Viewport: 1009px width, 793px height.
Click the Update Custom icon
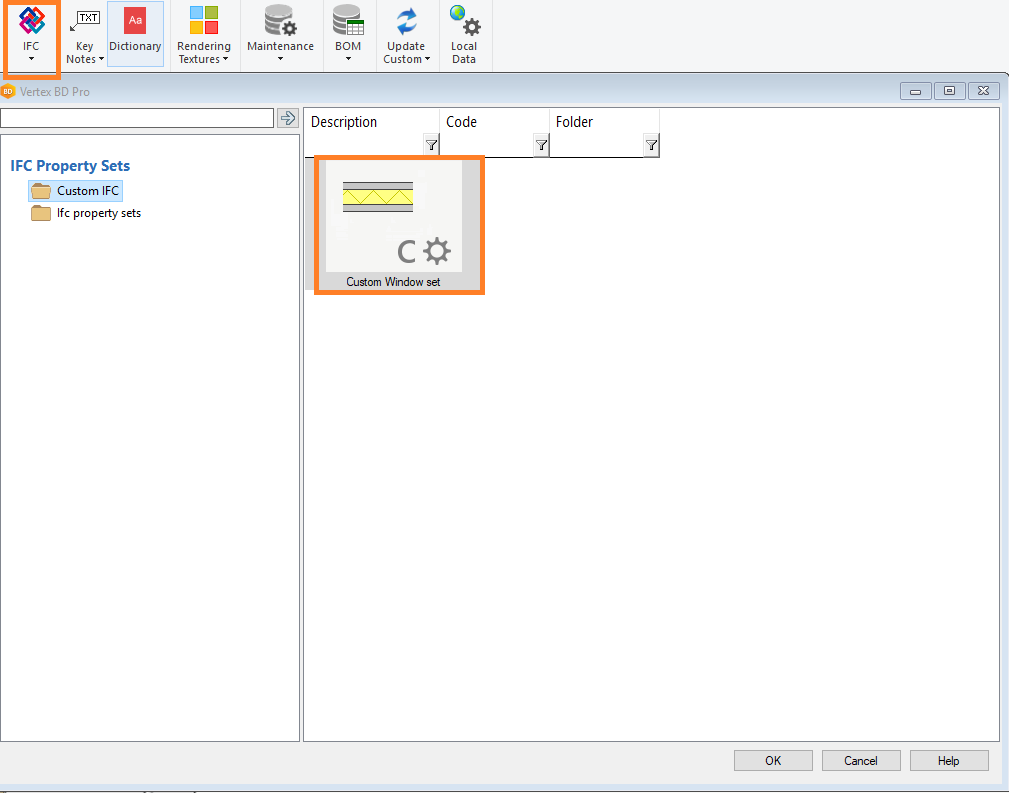pos(406,22)
